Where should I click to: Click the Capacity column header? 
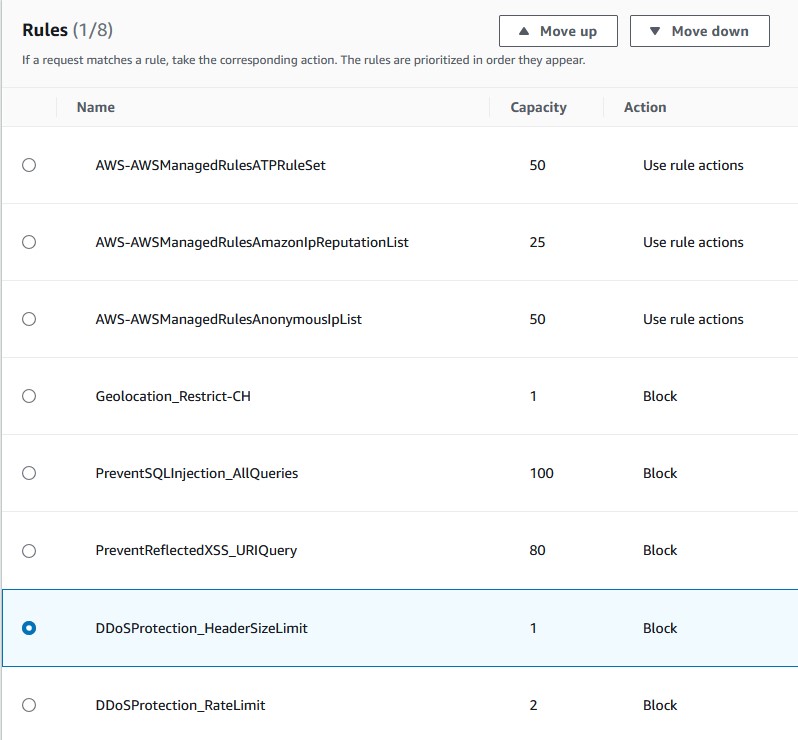pos(538,107)
